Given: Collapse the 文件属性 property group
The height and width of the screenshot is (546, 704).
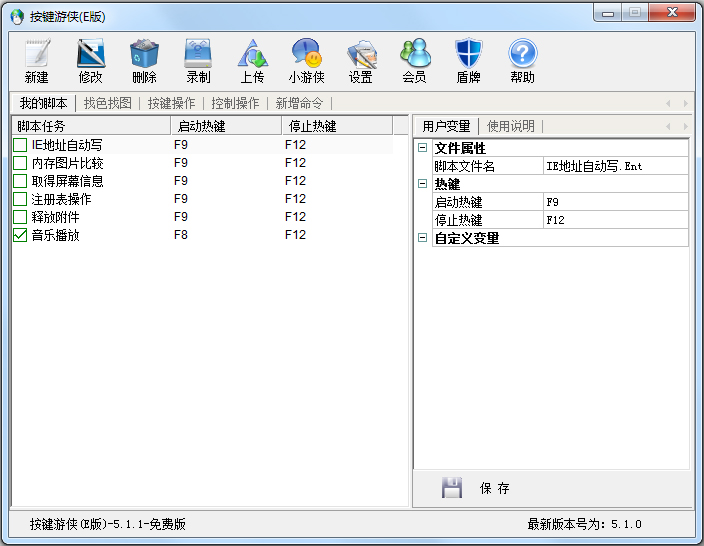Looking at the screenshot, I should click(x=422, y=148).
